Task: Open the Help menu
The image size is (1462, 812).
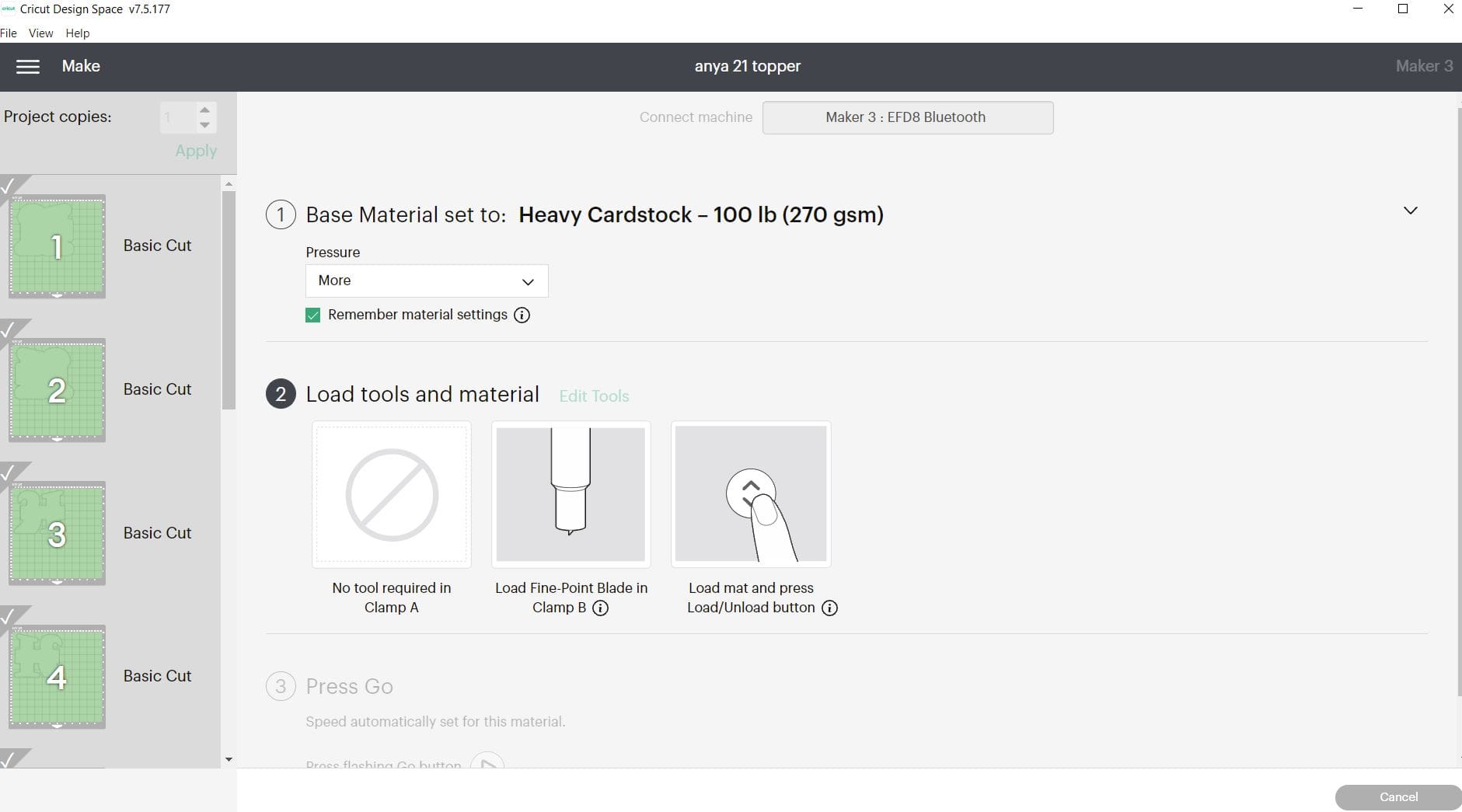Action: pyautogui.click(x=77, y=33)
